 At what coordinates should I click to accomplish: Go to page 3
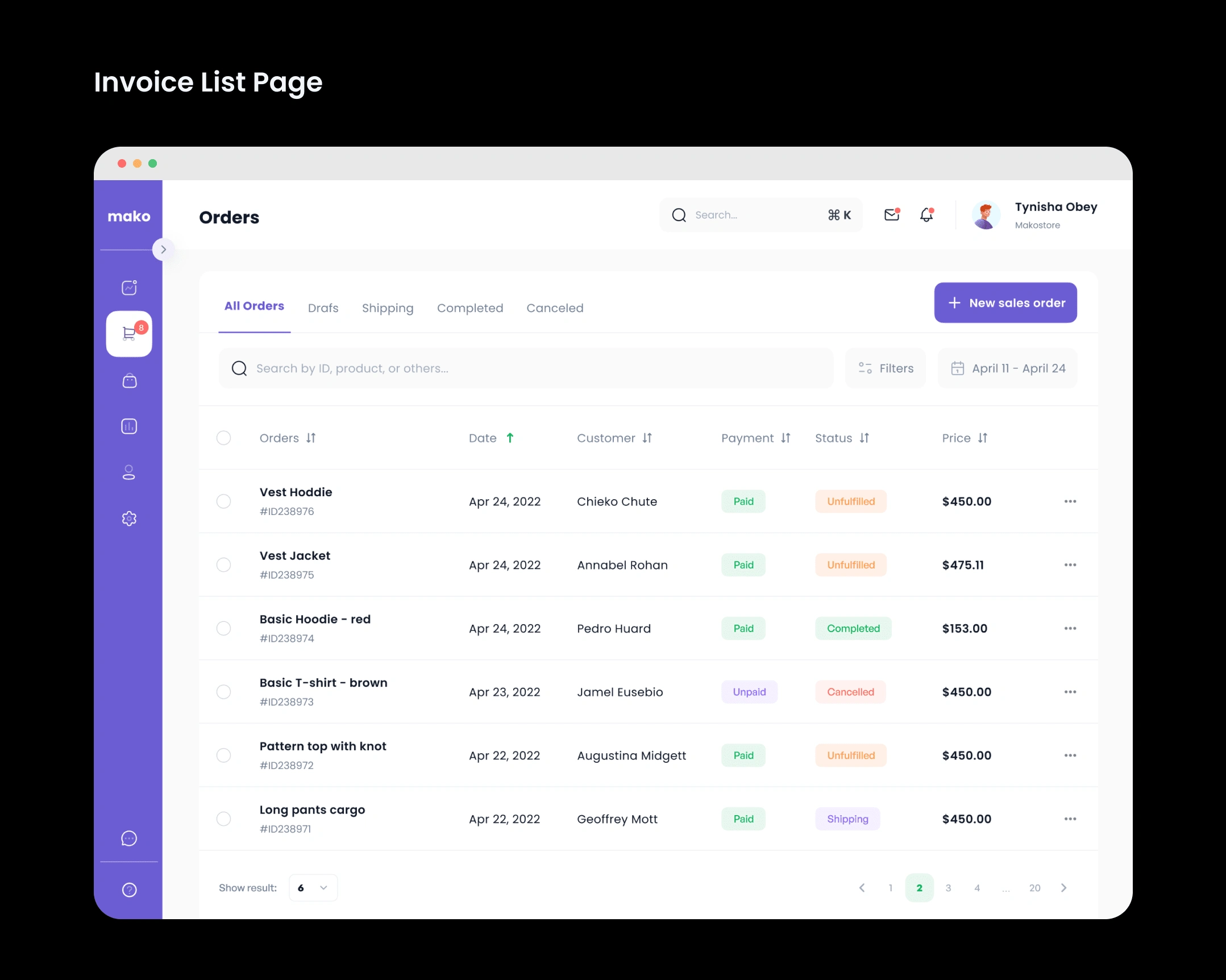pos(949,888)
